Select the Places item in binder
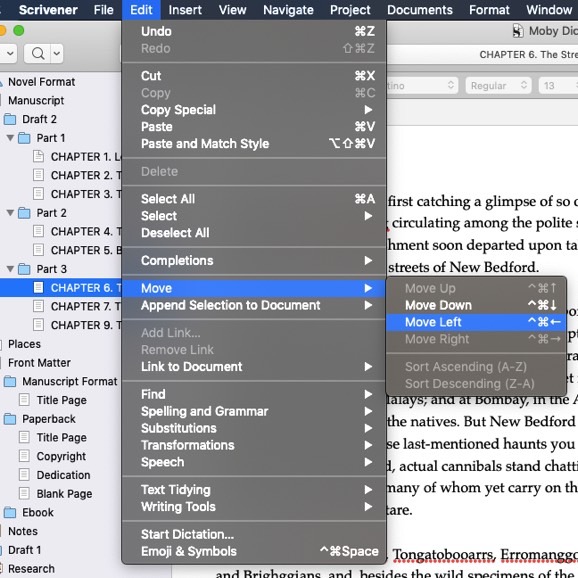Image resolution: width=578 pixels, height=578 pixels. [24, 344]
